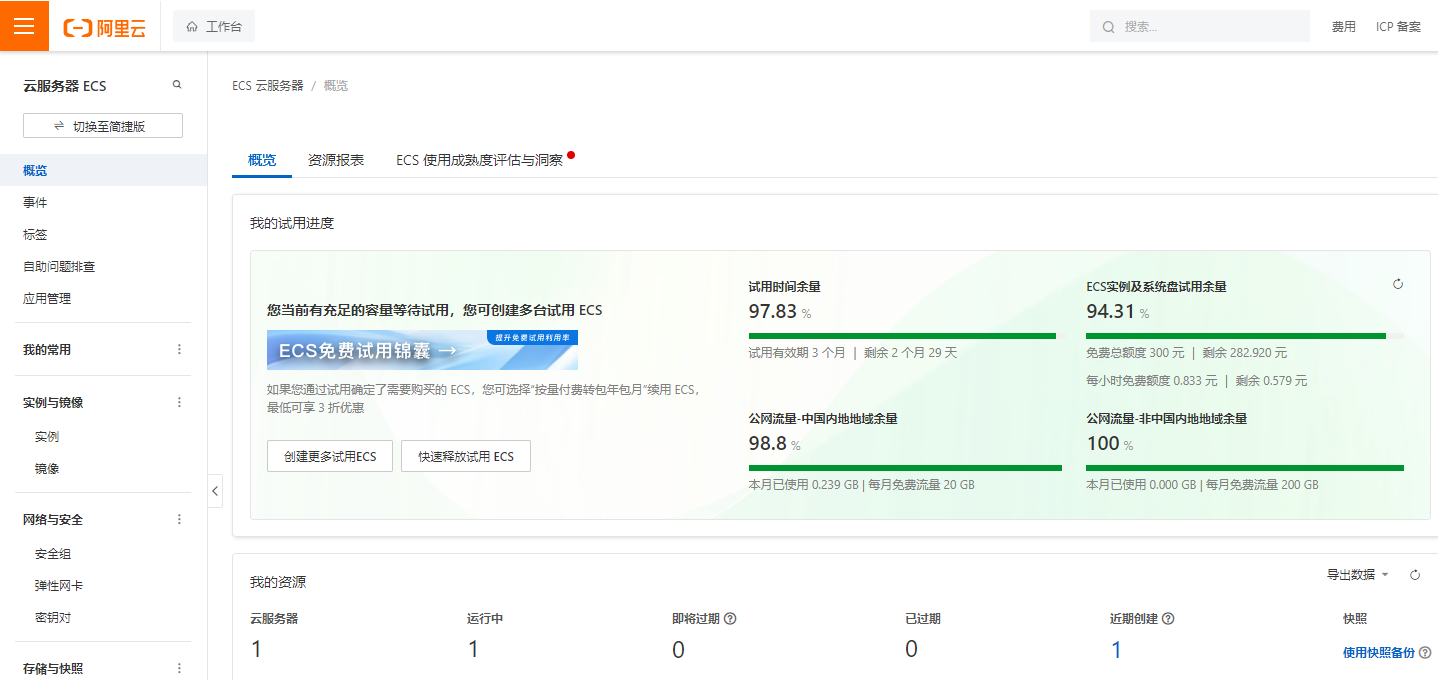
Task: Click the 97.83 % trial time value
Action: pyautogui.click(x=780, y=312)
